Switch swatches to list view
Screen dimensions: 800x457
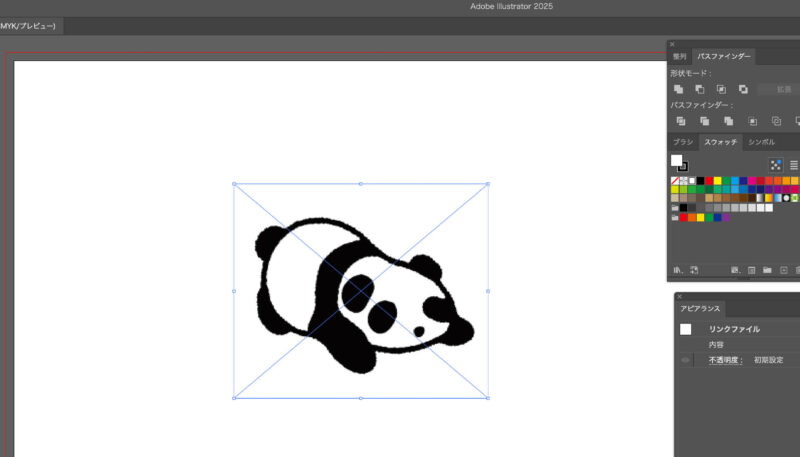pos(794,164)
